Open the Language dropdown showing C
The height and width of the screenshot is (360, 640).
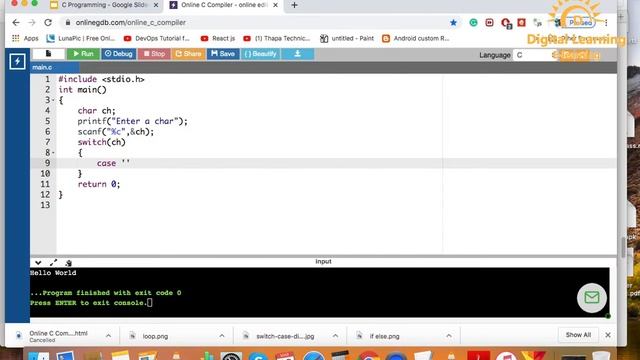click(535, 55)
